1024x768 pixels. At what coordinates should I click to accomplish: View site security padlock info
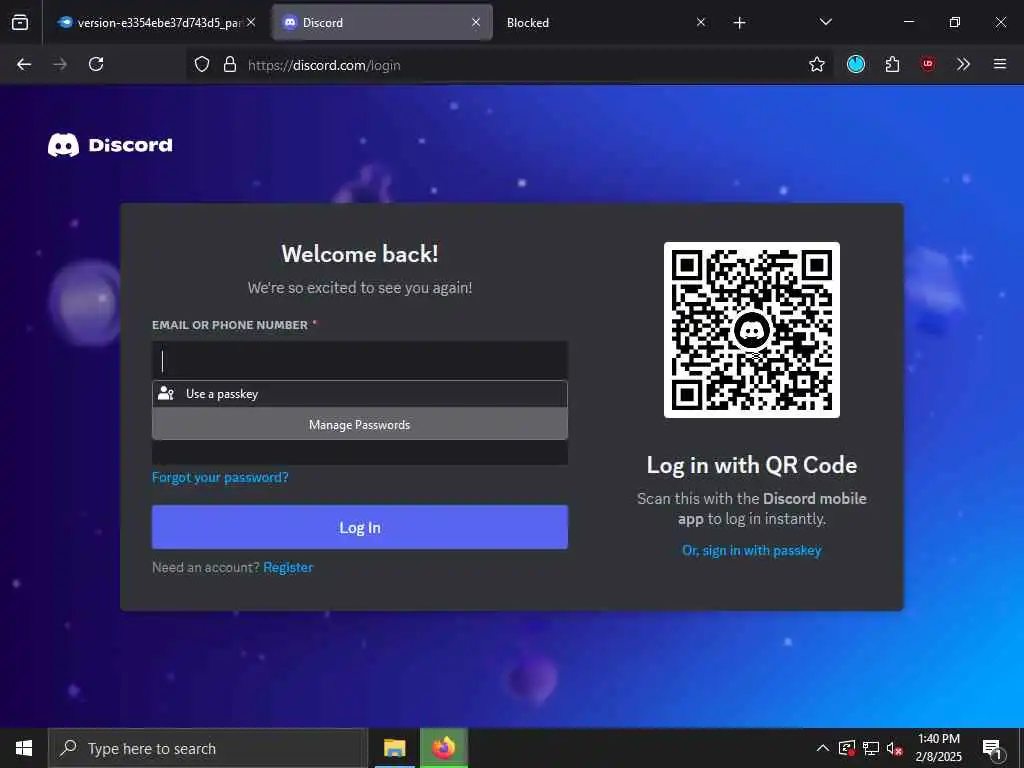coord(230,65)
